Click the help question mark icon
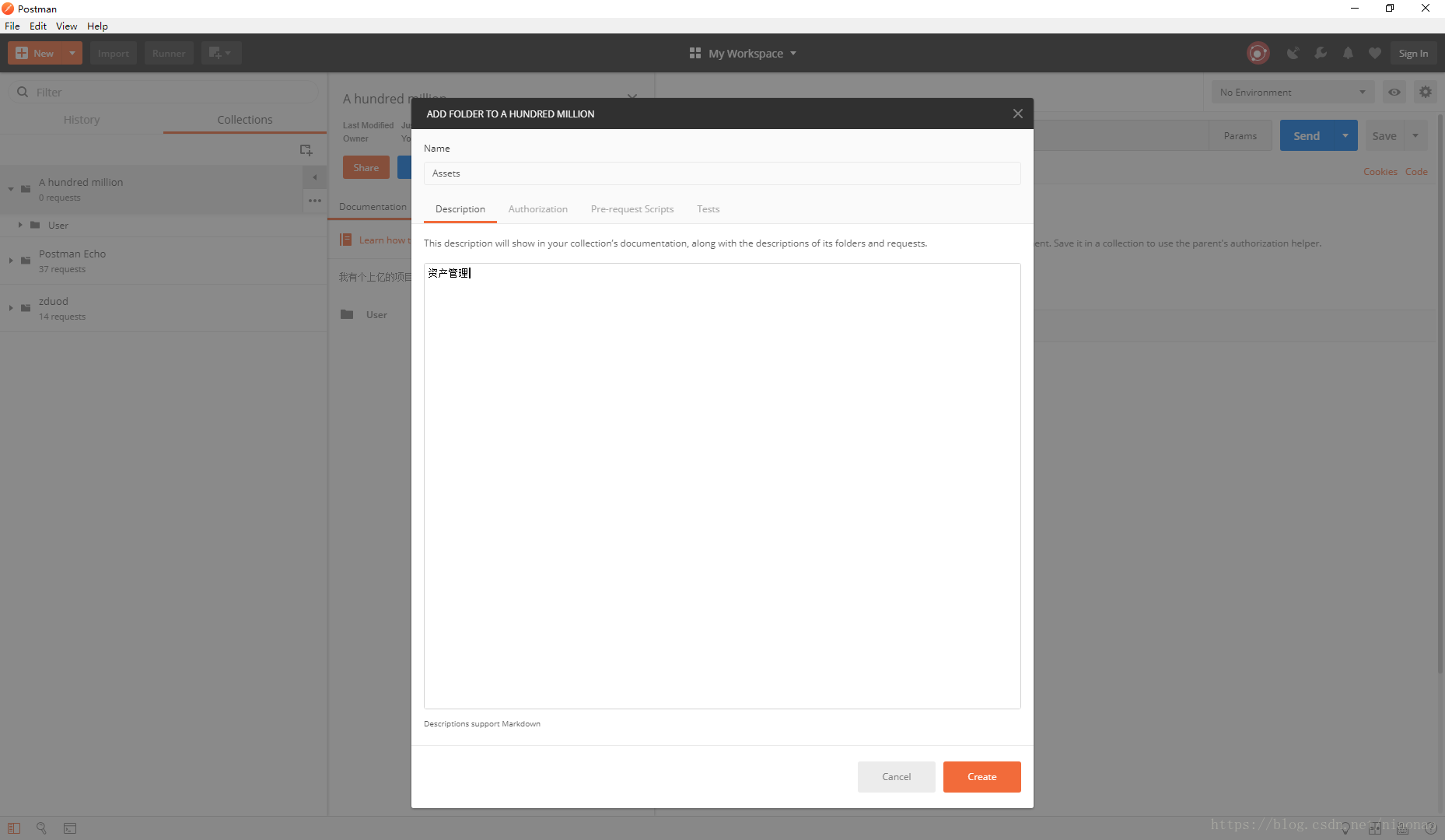Screen dimensions: 1445x840 pyautogui.click(x=1430, y=828)
